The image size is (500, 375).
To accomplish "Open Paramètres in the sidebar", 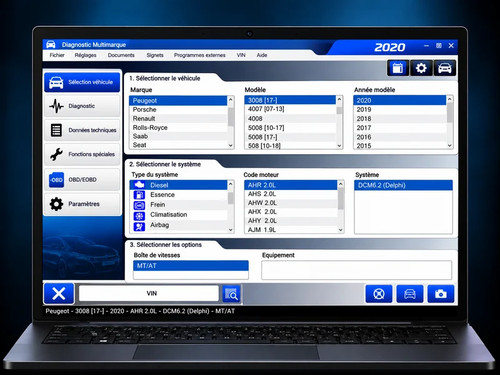I will click(82, 204).
